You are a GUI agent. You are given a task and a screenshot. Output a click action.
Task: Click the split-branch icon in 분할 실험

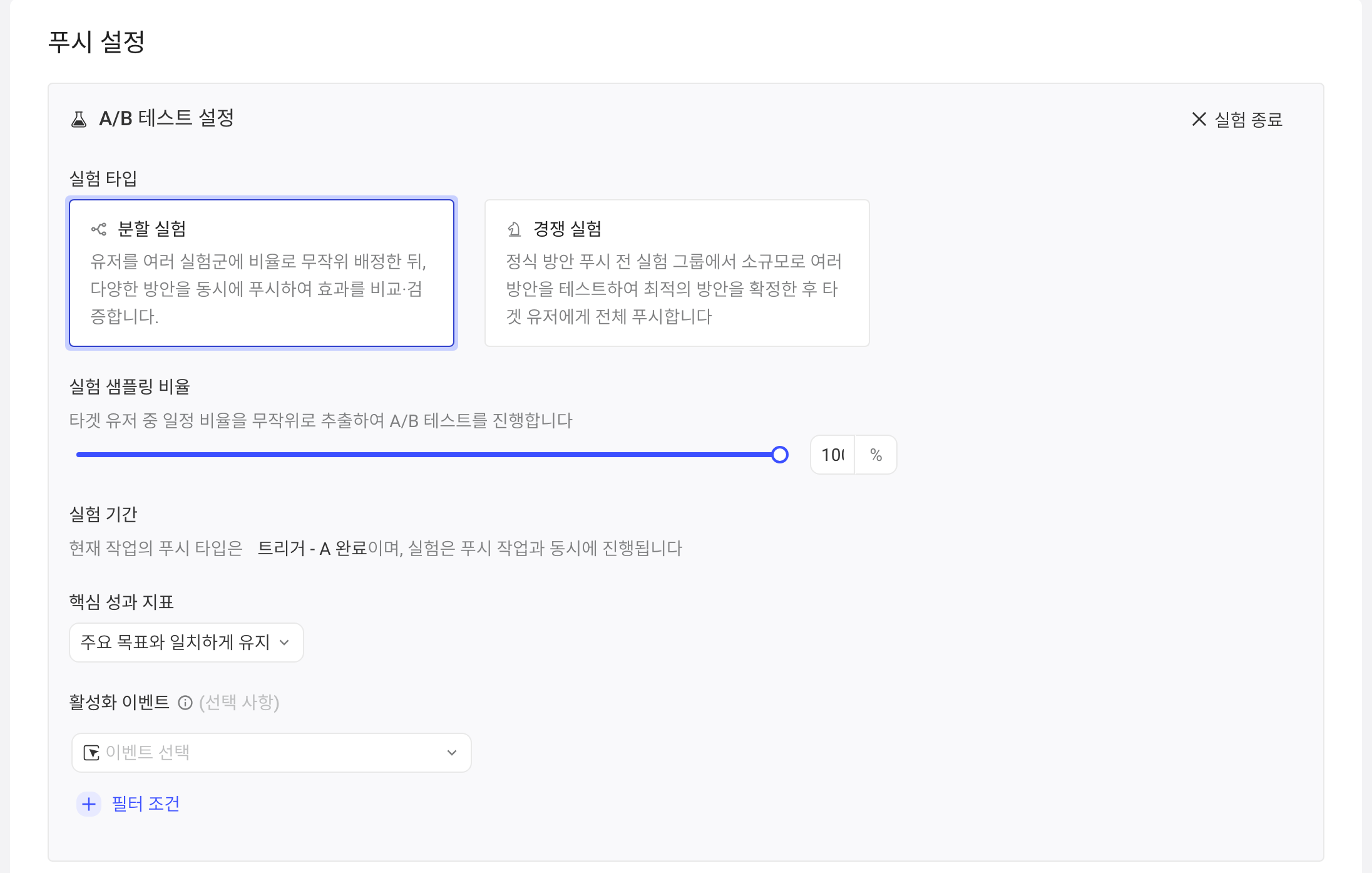click(x=99, y=229)
